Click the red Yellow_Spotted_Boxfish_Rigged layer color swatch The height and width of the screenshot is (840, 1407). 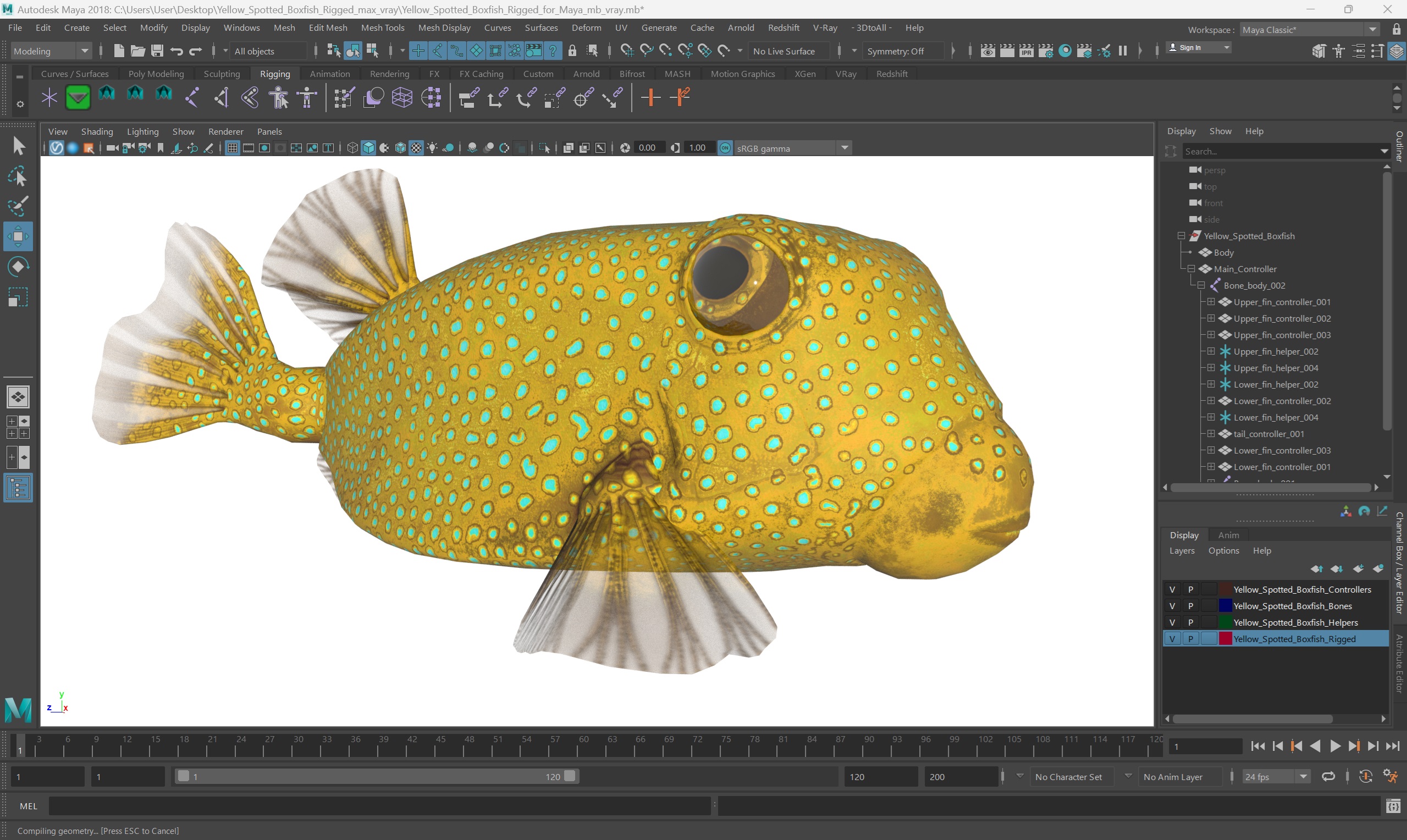pyautogui.click(x=1226, y=638)
